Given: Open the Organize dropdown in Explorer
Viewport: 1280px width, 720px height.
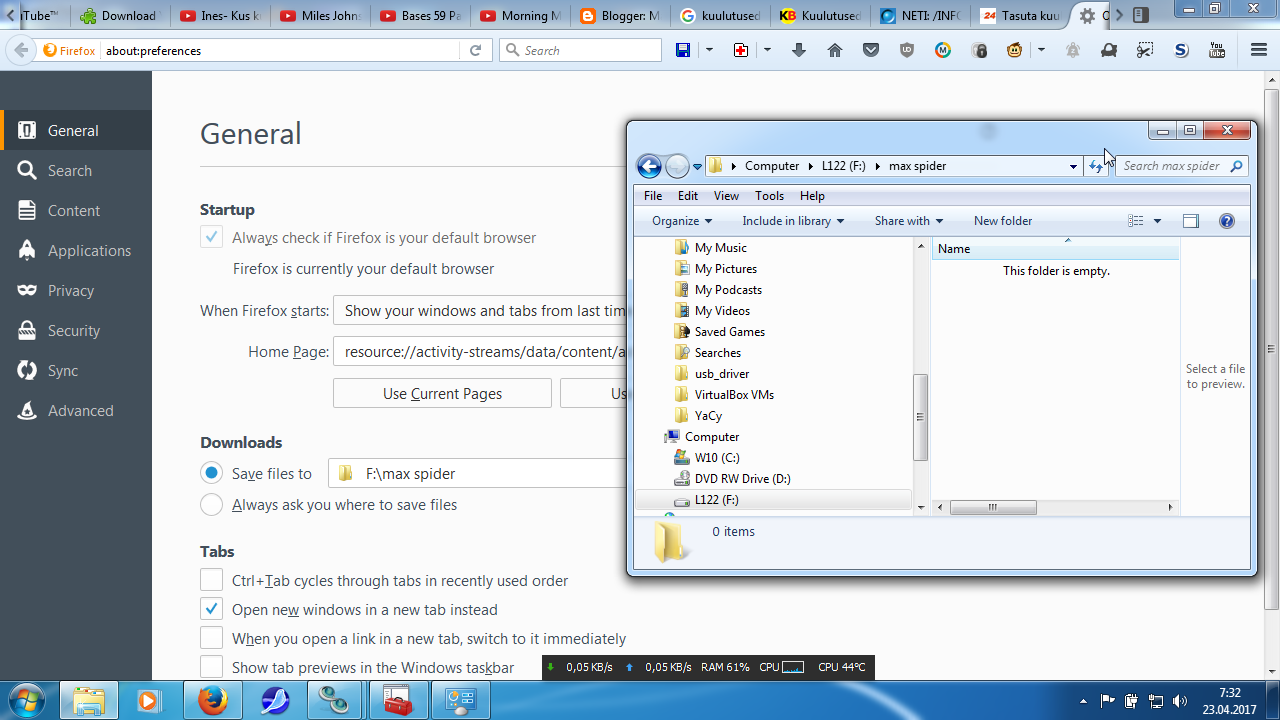Looking at the screenshot, I should (x=682, y=221).
